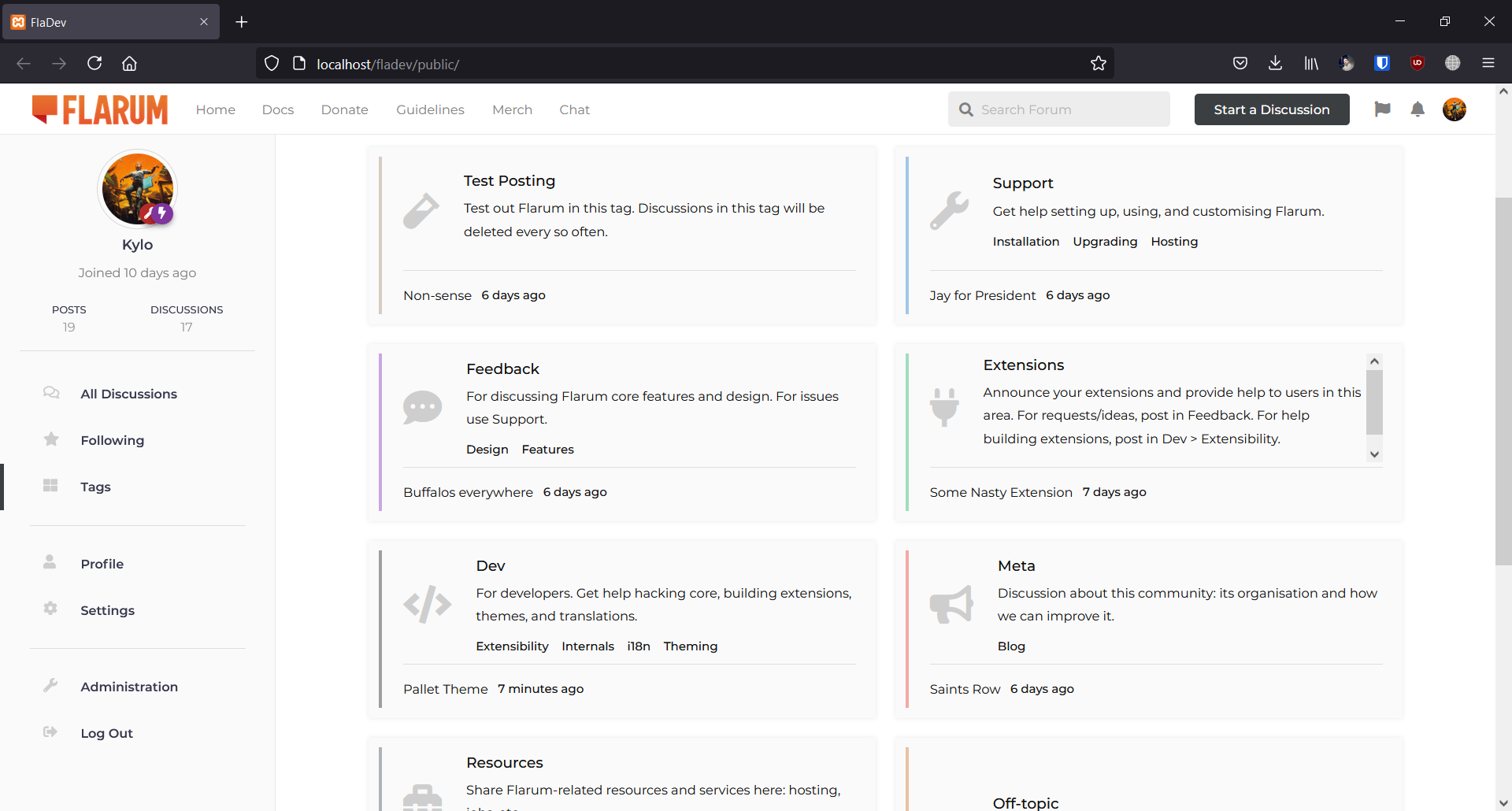Open the Upgrading sub-tag
This screenshot has height=811, width=1512.
click(x=1106, y=241)
